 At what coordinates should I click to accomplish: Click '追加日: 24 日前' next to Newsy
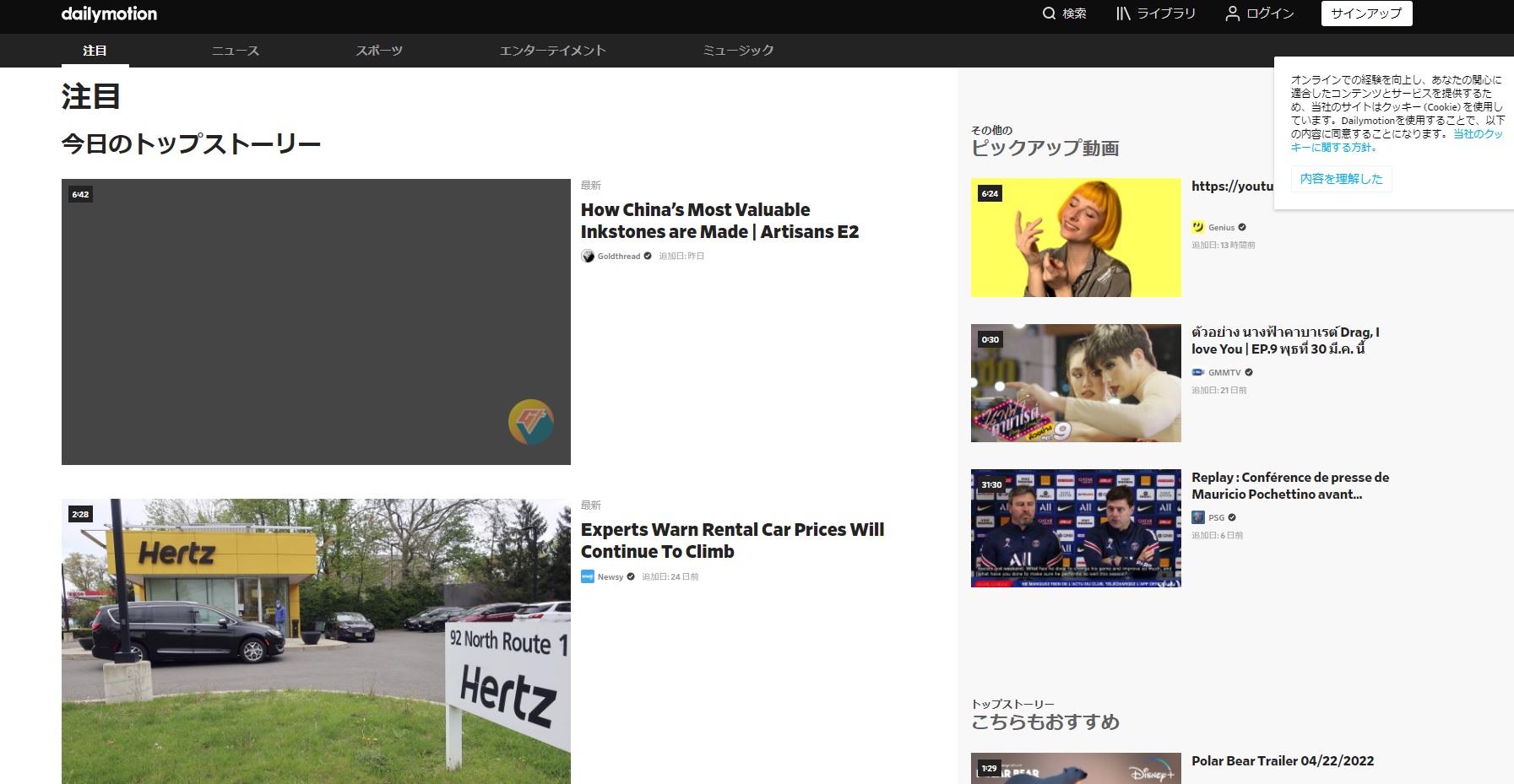point(670,577)
